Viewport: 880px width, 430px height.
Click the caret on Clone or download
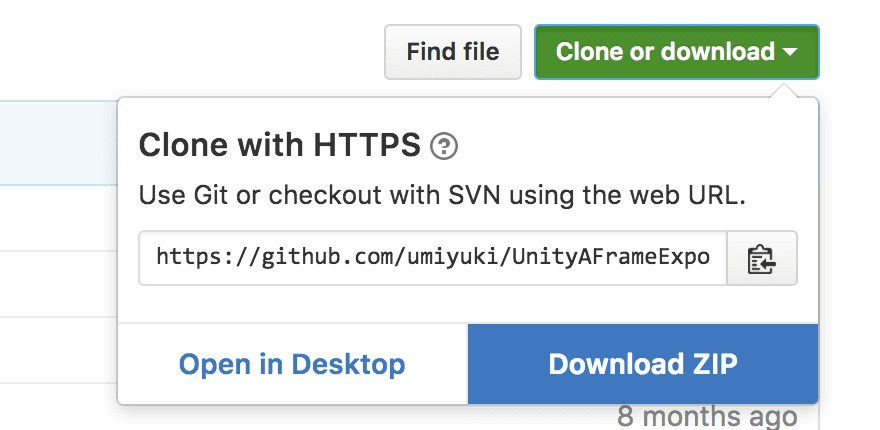pos(790,52)
